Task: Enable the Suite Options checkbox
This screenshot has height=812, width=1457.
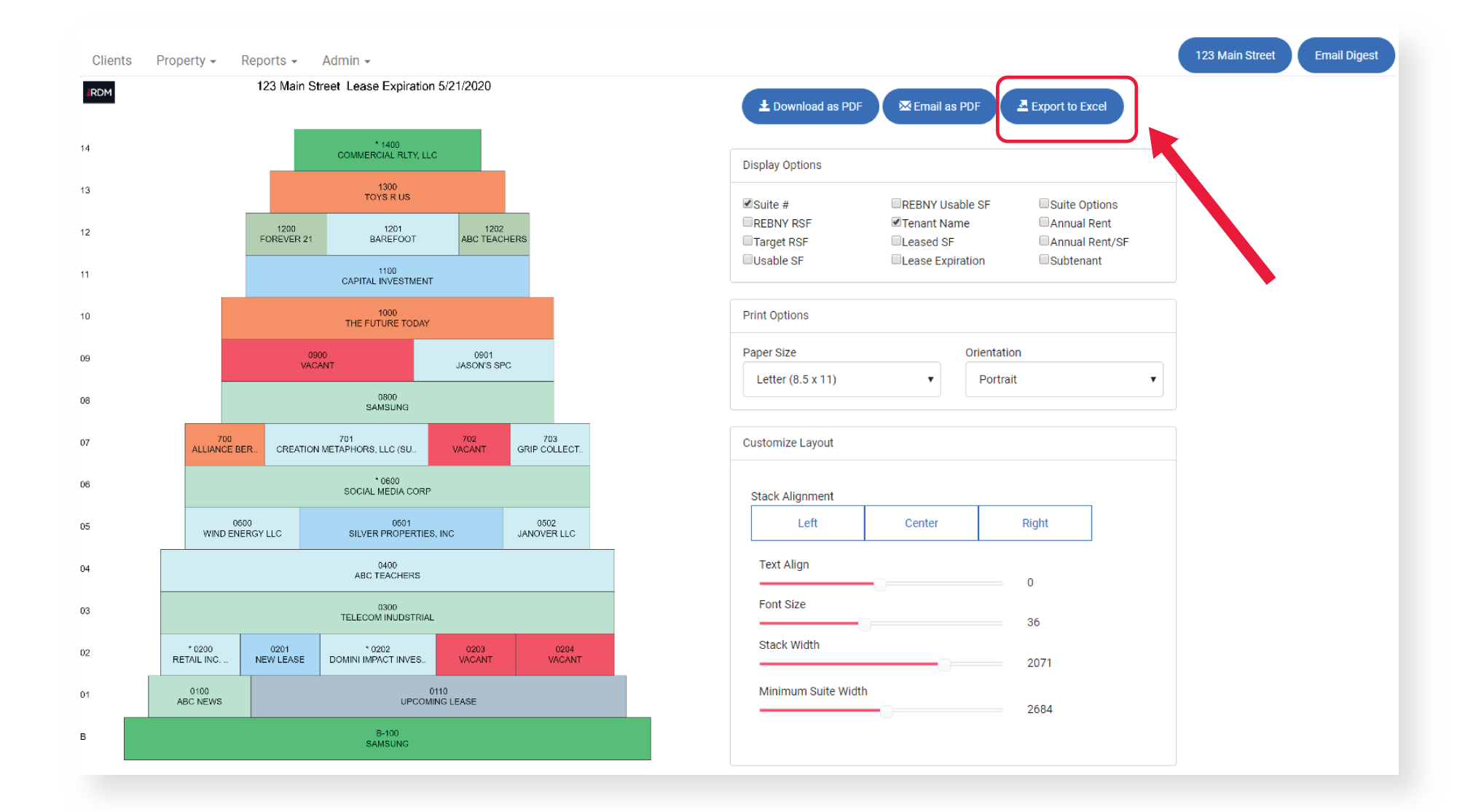Action: click(x=1044, y=203)
